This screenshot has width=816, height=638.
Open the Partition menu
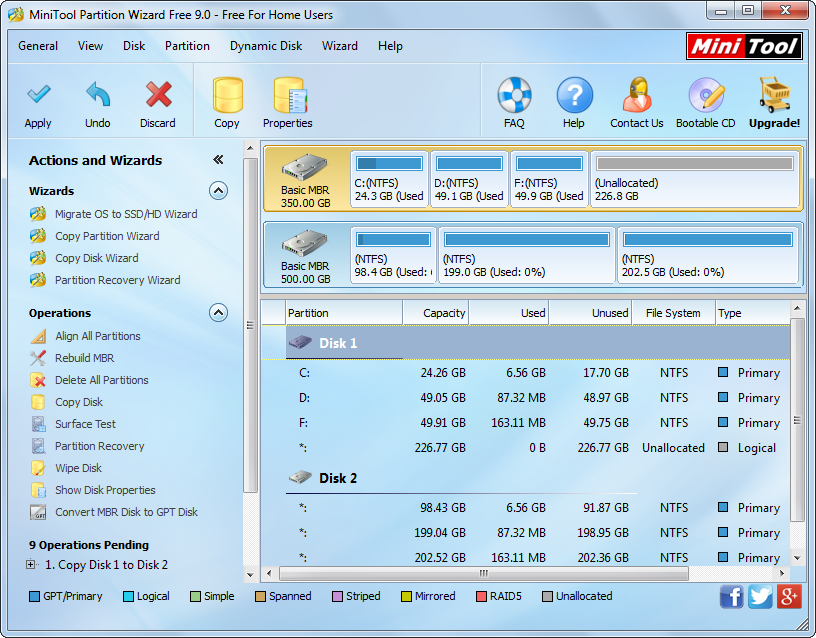click(x=187, y=46)
